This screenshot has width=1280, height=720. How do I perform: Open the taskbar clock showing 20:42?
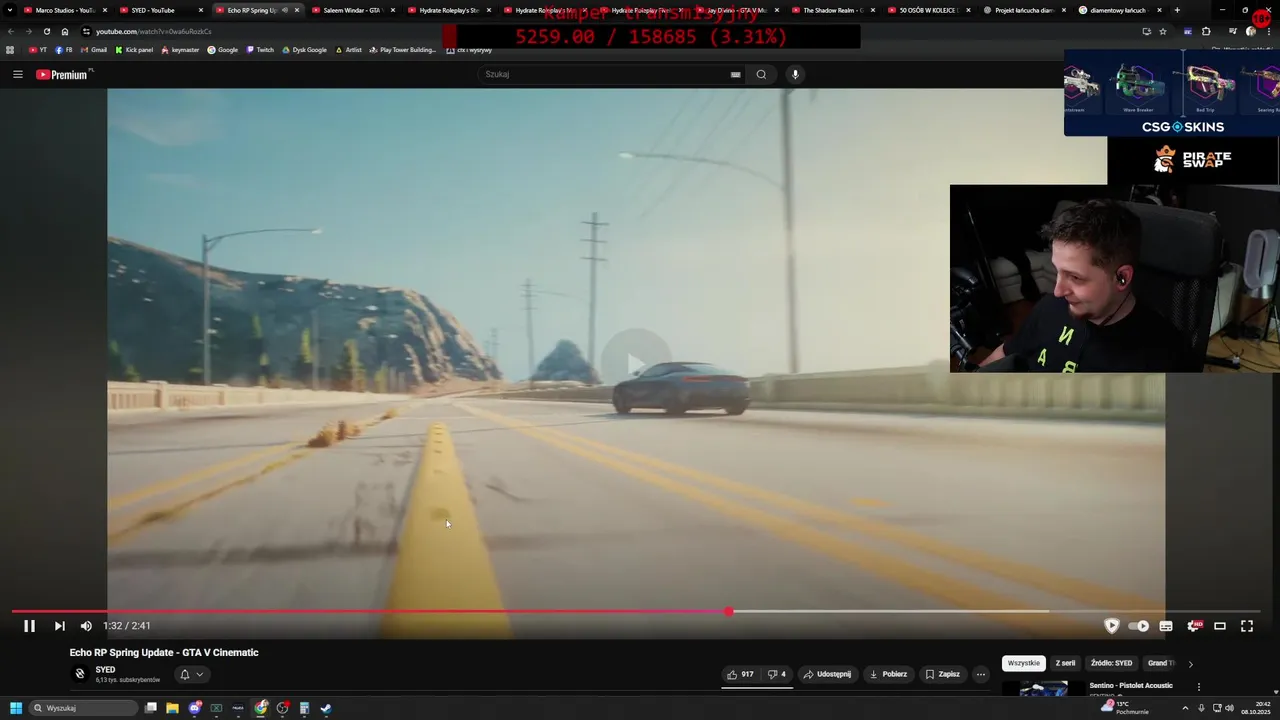[1254, 708]
